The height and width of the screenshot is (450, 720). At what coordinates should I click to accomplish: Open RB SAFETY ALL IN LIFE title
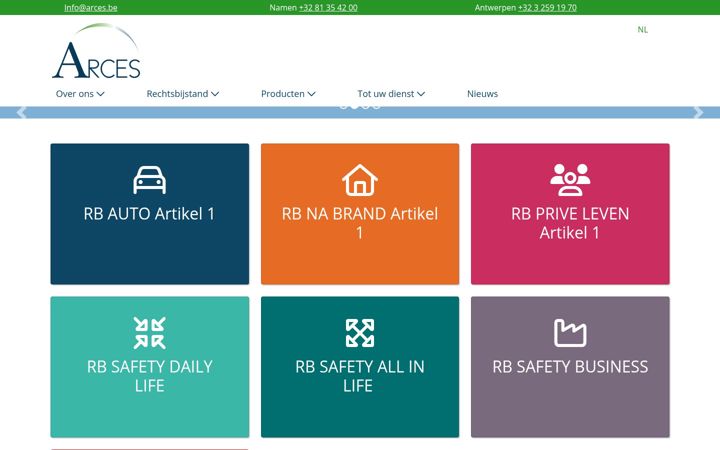[360, 376]
